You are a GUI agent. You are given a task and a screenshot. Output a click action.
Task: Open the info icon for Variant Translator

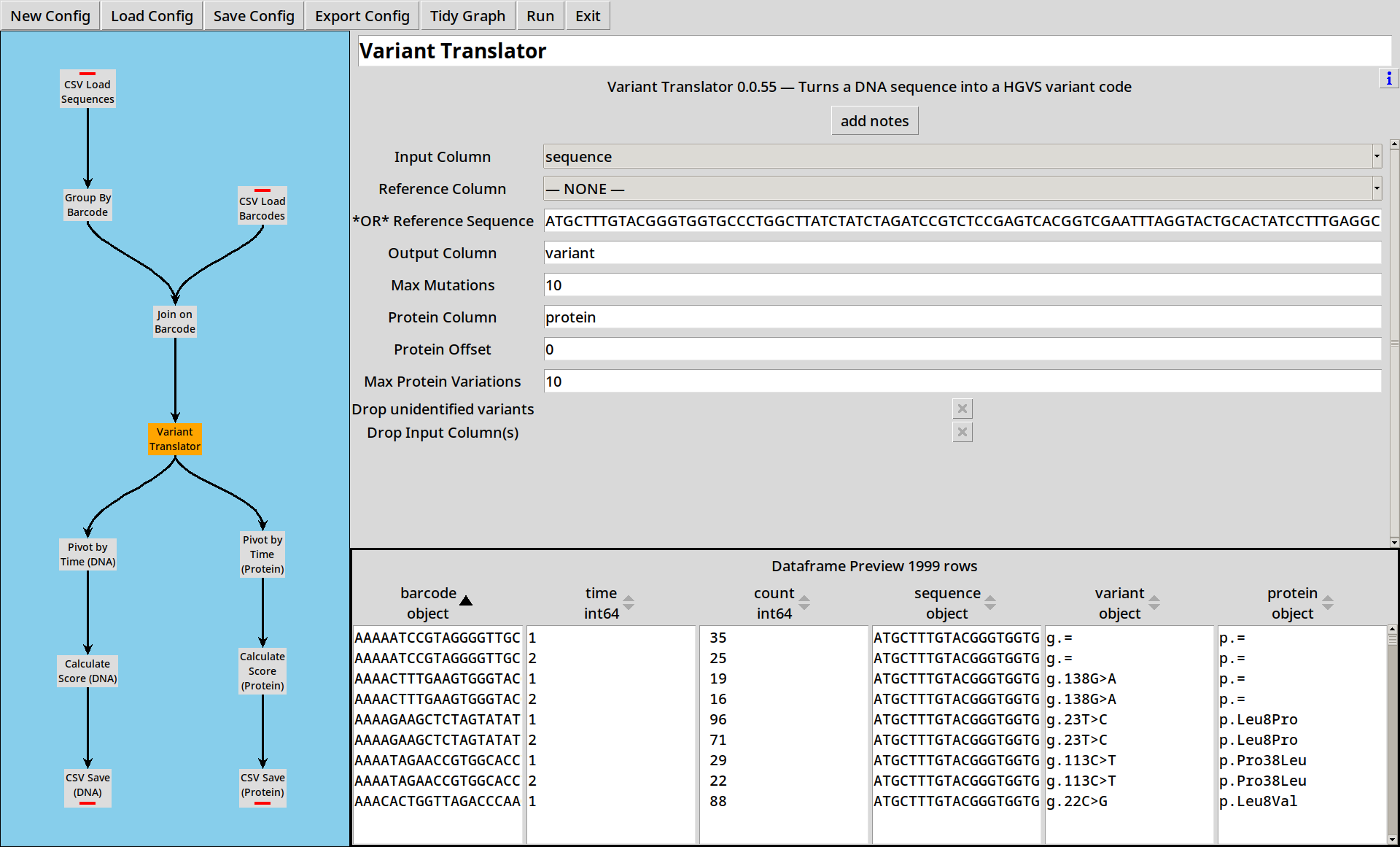(1388, 78)
